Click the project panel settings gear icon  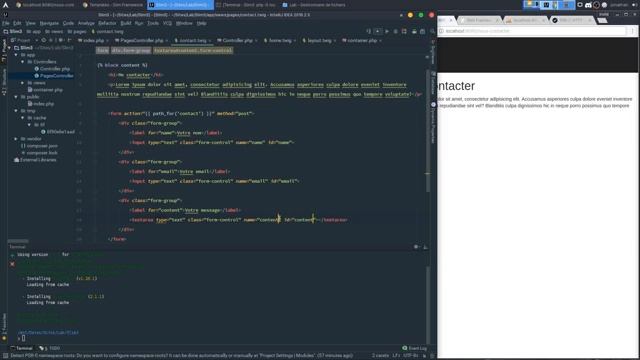pos(60,40)
